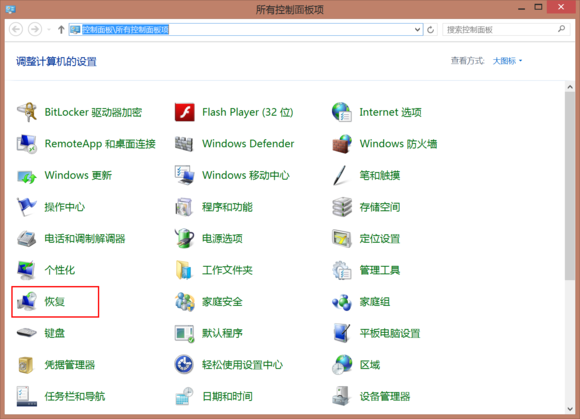Go up one level with the up arrow
Image resolution: width=580 pixels, height=419 pixels.
(x=61, y=30)
